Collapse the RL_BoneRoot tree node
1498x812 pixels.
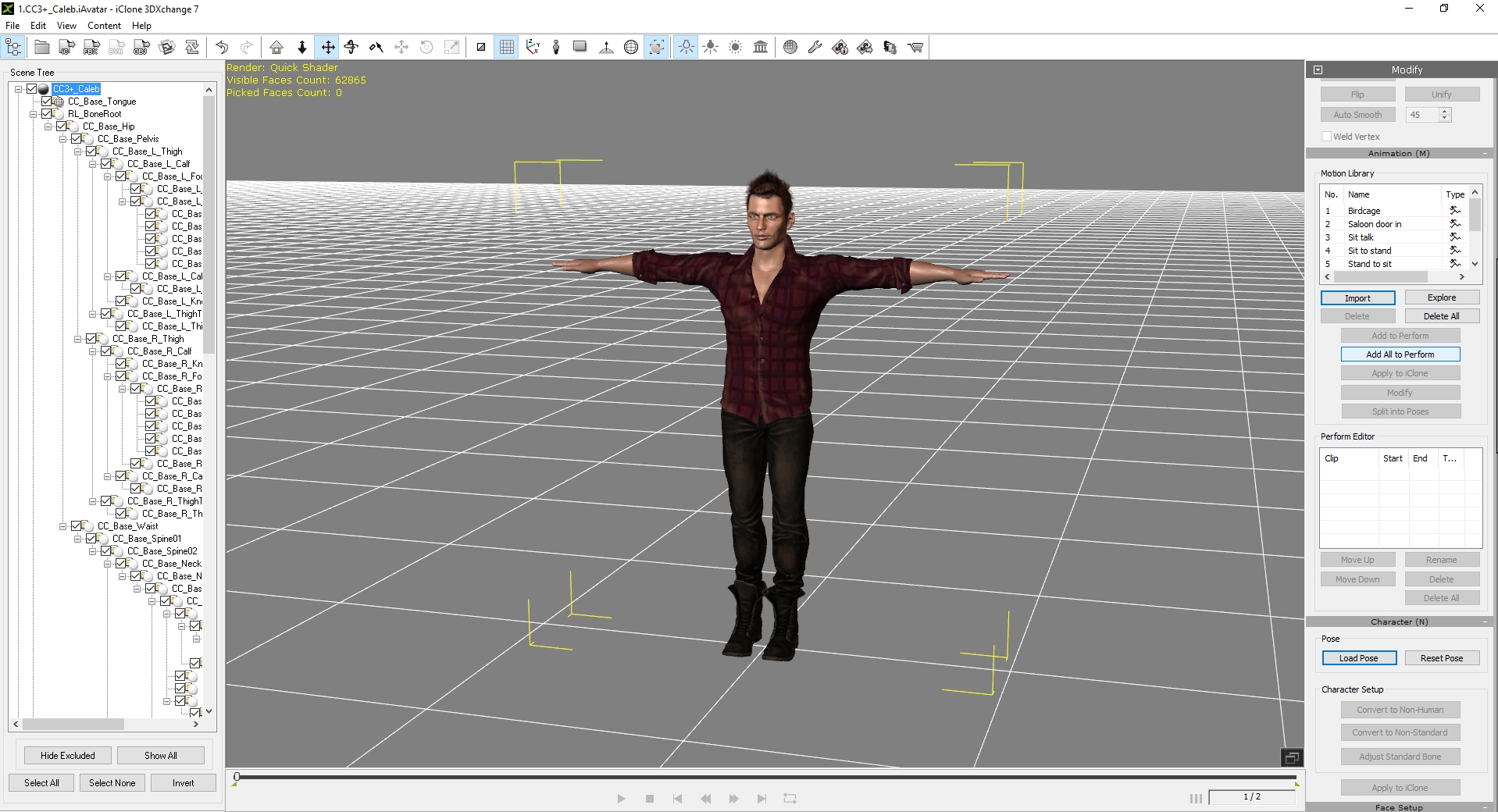click(x=34, y=114)
